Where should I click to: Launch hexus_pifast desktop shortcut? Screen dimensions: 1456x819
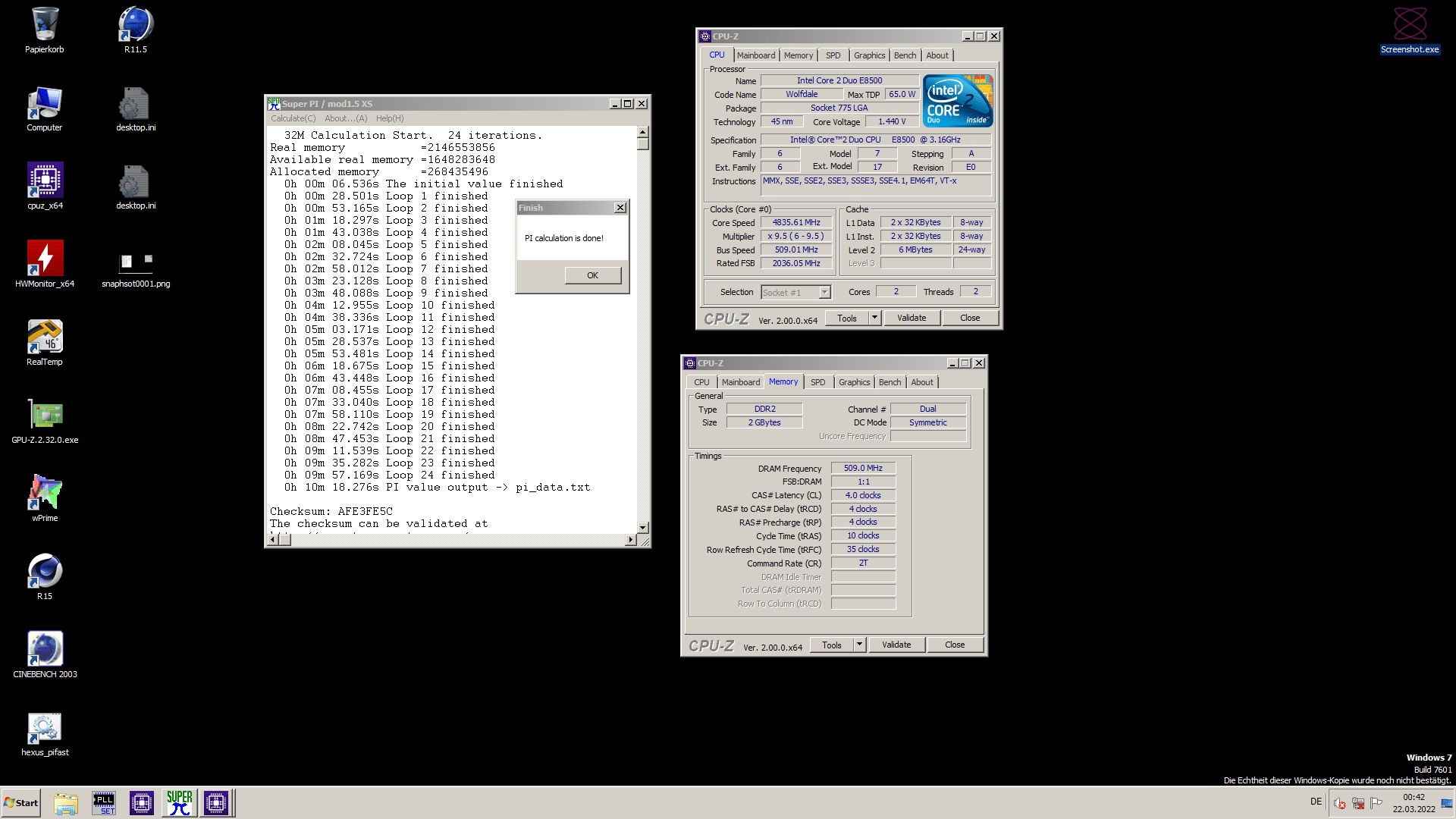tap(45, 733)
